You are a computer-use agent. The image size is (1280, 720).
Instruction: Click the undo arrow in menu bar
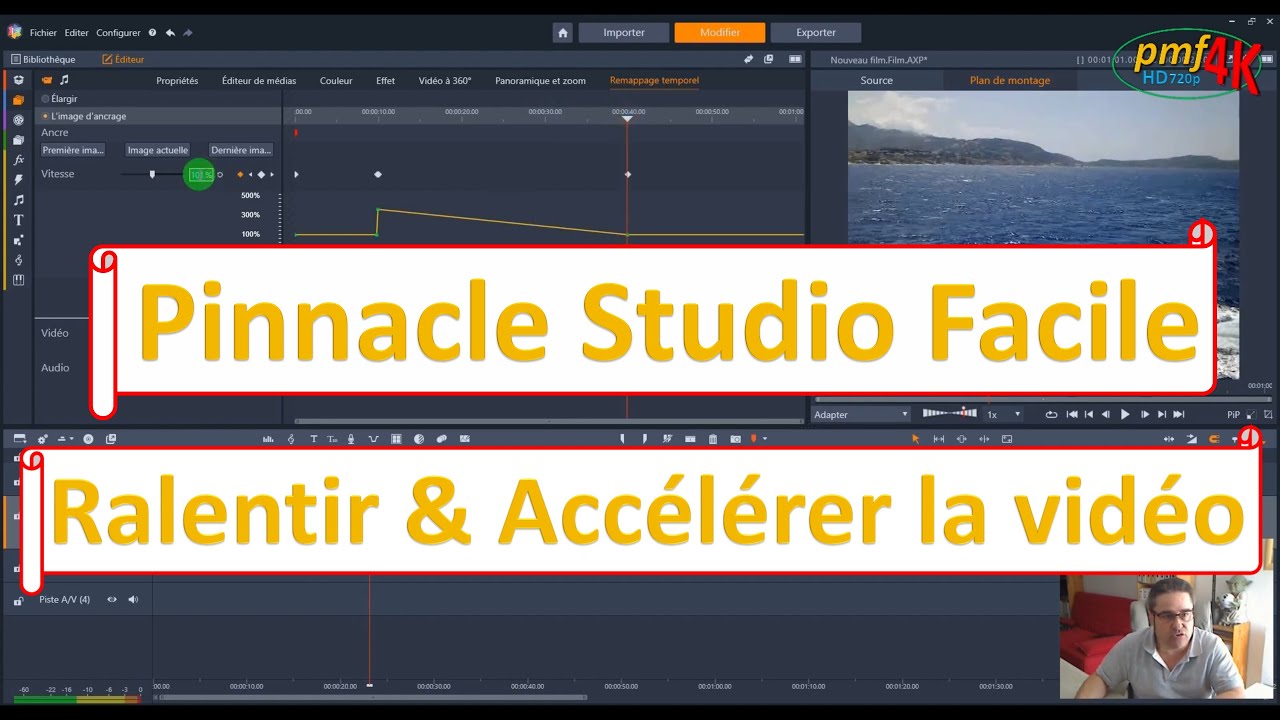[170, 33]
